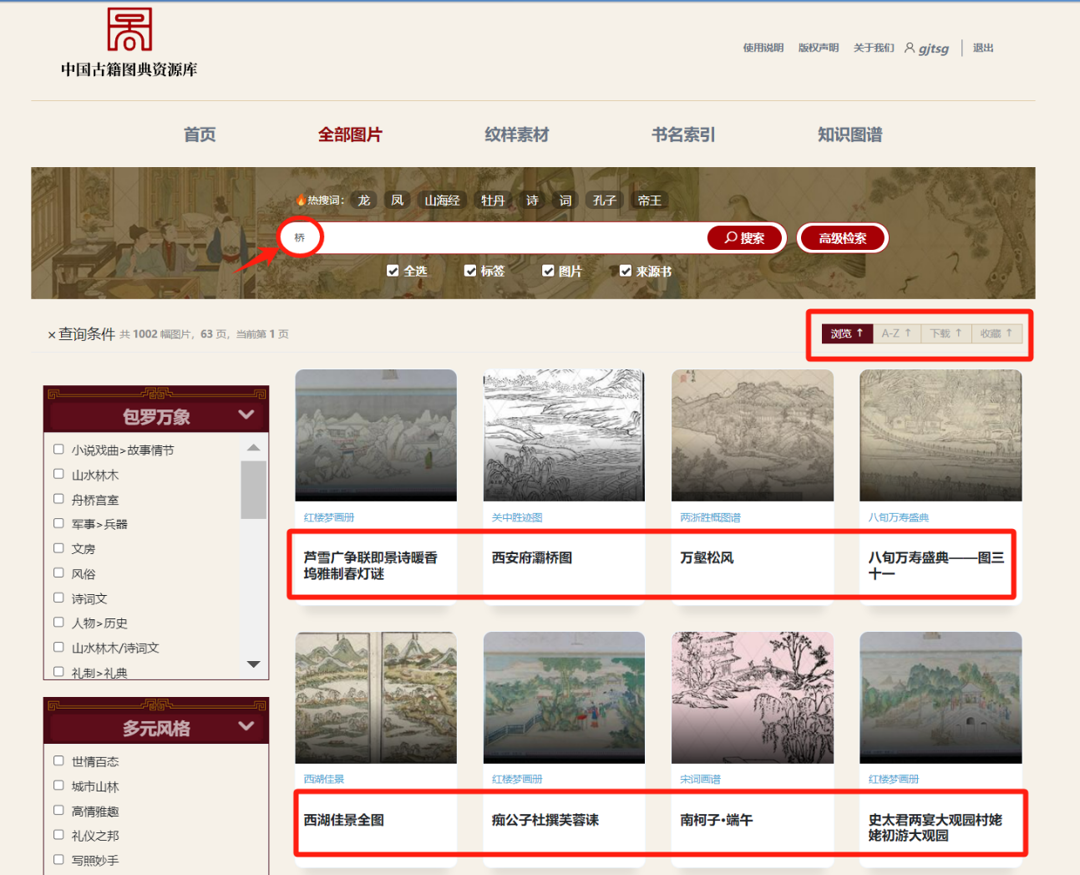Open title 痴公子杜撰芙蓉诔
The image size is (1080, 875).
click(545, 820)
